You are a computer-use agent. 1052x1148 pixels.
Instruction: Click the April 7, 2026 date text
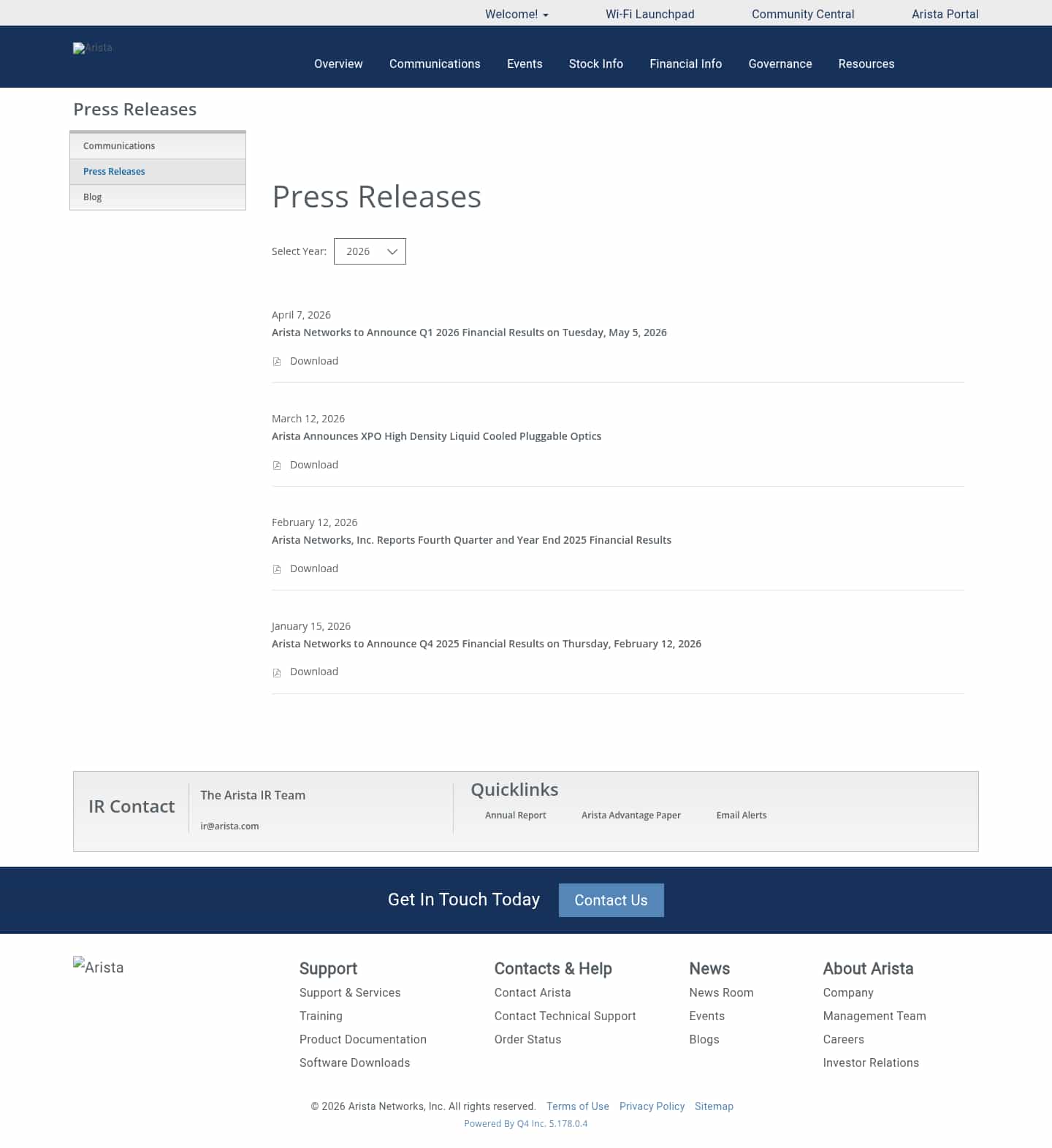click(301, 315)
